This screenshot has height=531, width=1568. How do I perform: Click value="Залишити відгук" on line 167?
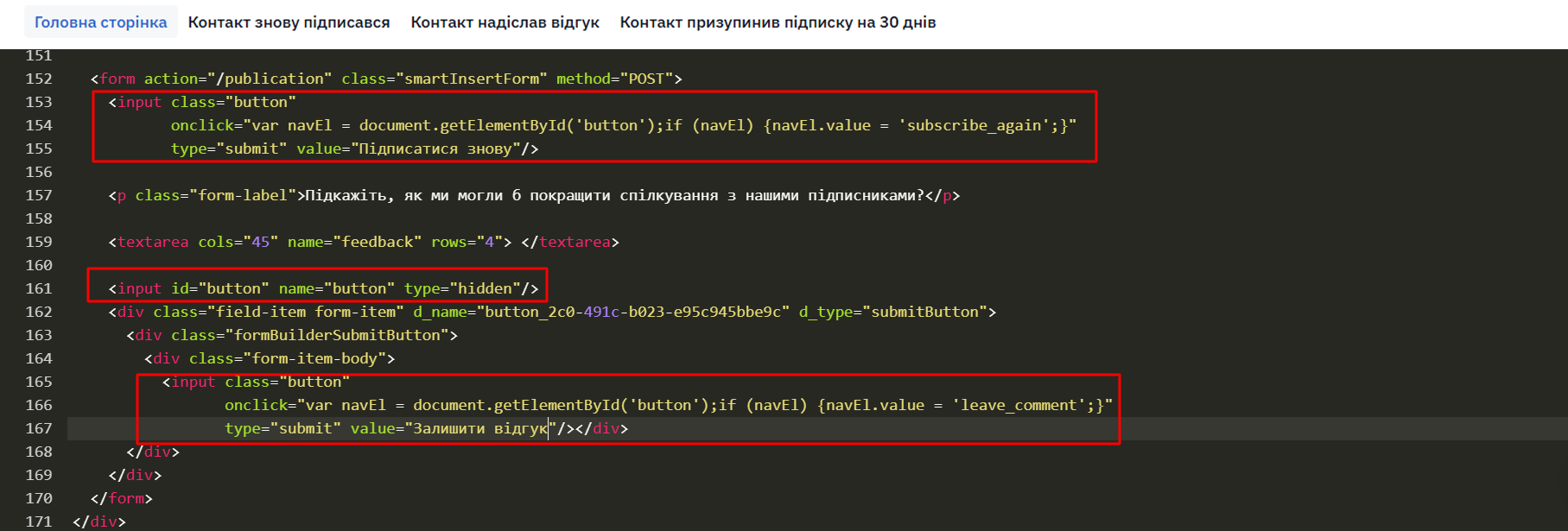454,428
